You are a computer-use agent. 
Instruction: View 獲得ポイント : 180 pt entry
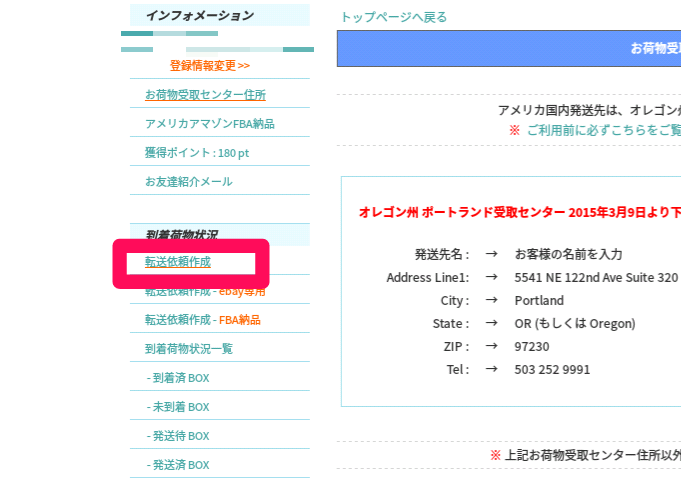(x=197, y=153)
